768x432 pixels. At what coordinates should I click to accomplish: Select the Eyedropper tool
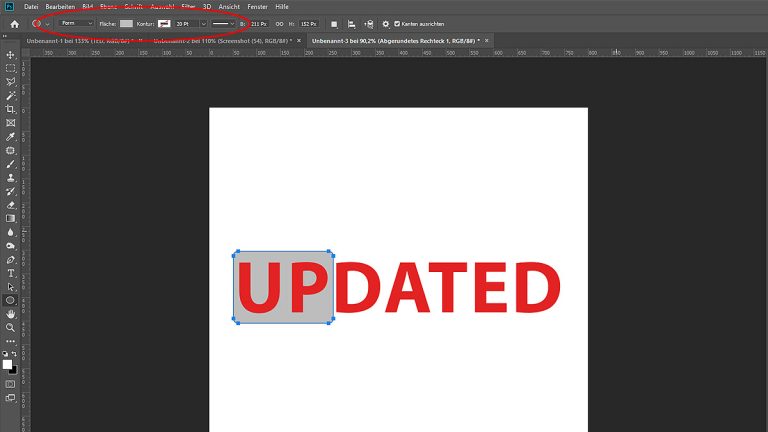click(10, 137)
